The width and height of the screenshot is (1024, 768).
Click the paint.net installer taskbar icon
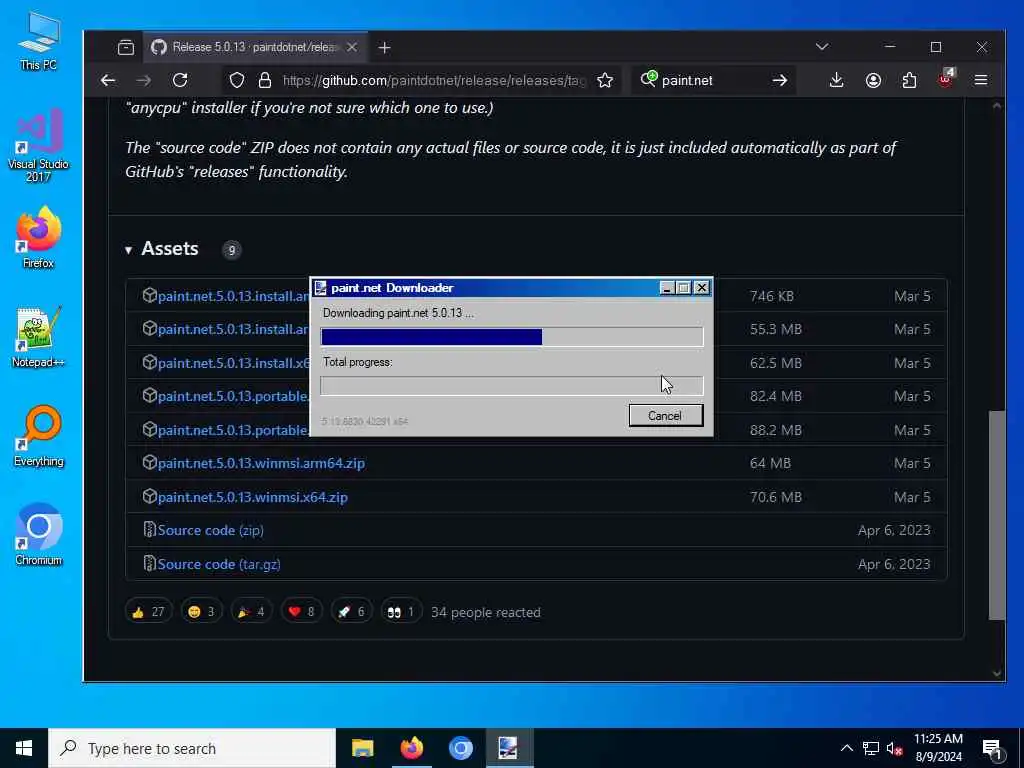coord(509,748)
